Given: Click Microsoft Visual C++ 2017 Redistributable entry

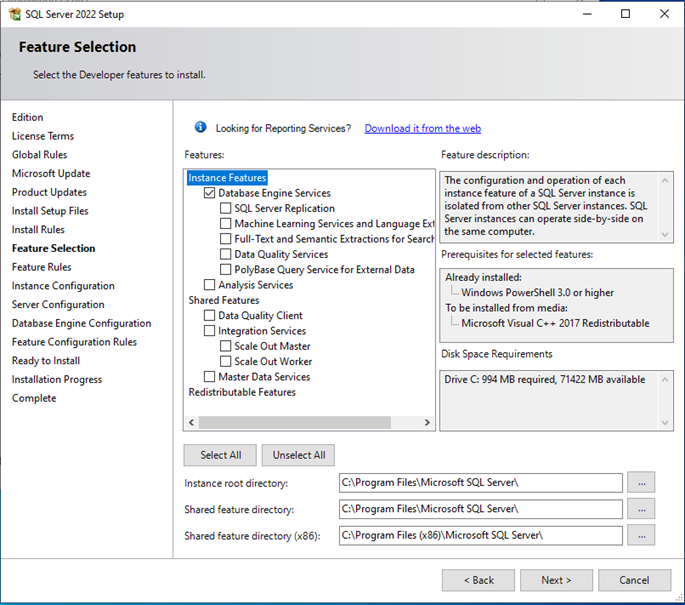Looking at the screenshot, I should (555, 323).
